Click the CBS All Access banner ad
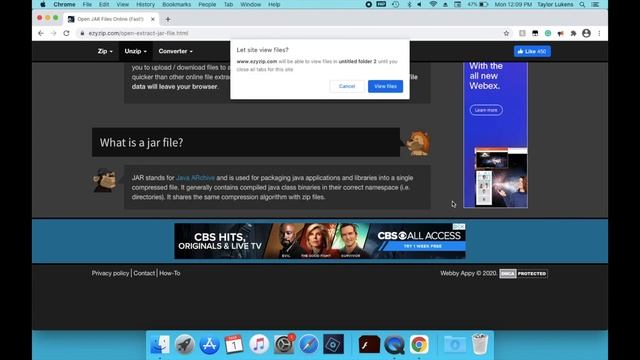The image size is (640, 360). tap(320, 241)
